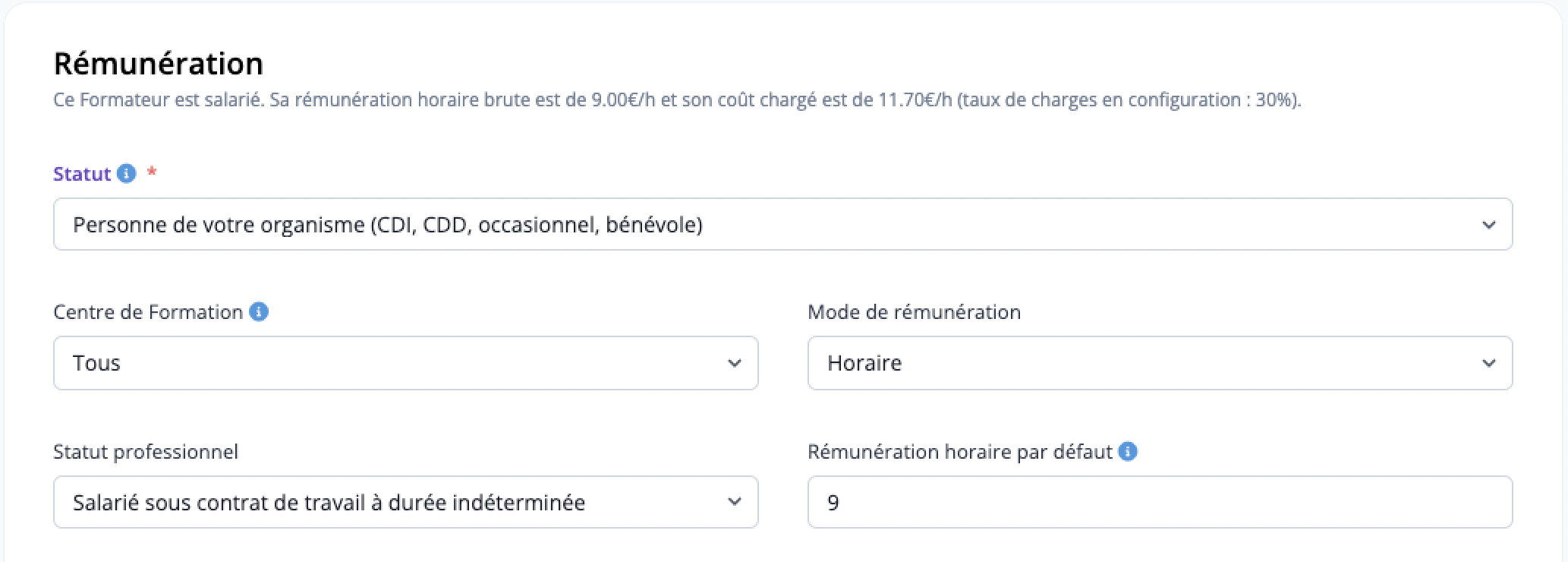Click the red required asterisk by Statut
Viewport: 1568px width, 562px height.
pos(152,173)
